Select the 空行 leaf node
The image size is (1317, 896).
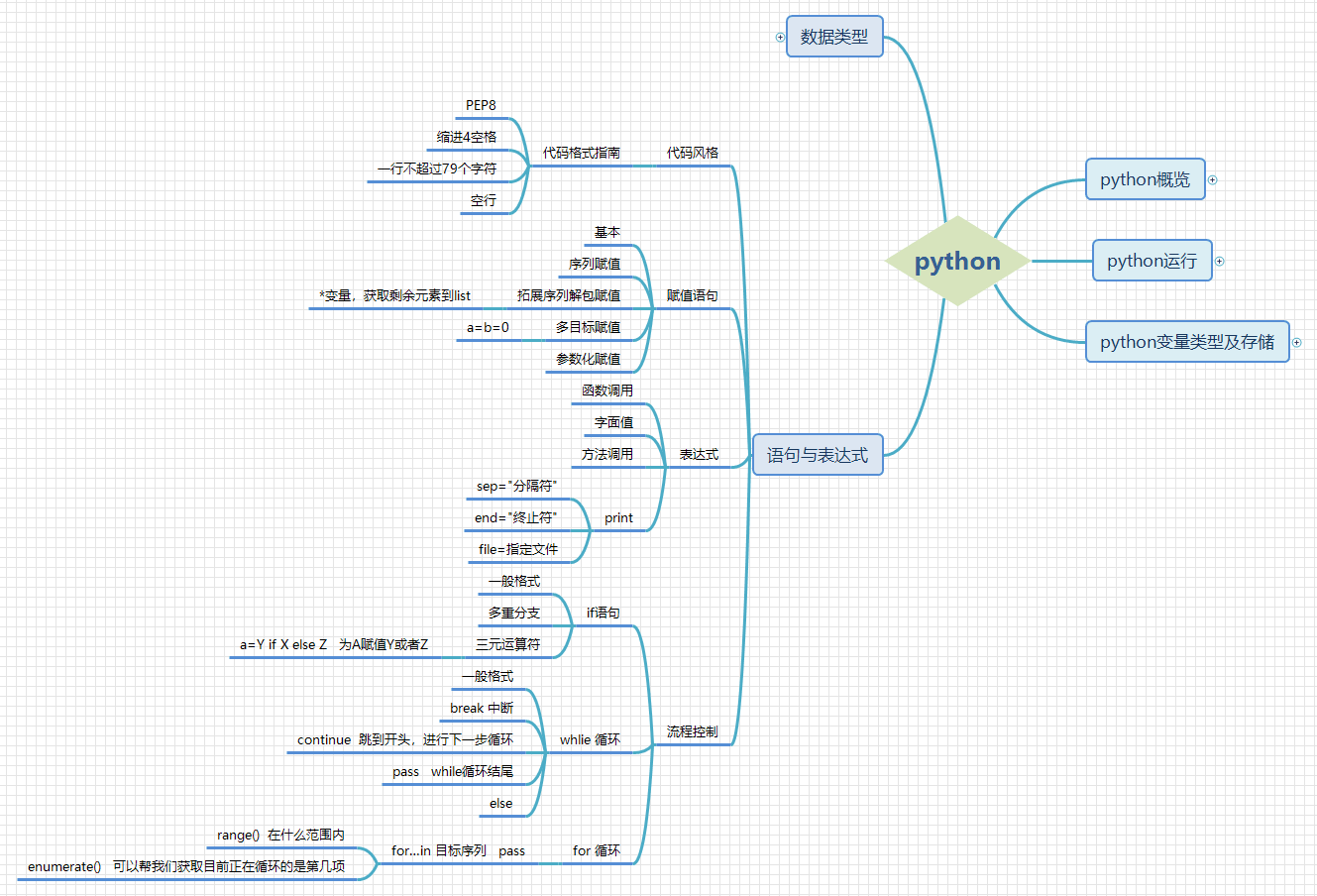point(484,200)
